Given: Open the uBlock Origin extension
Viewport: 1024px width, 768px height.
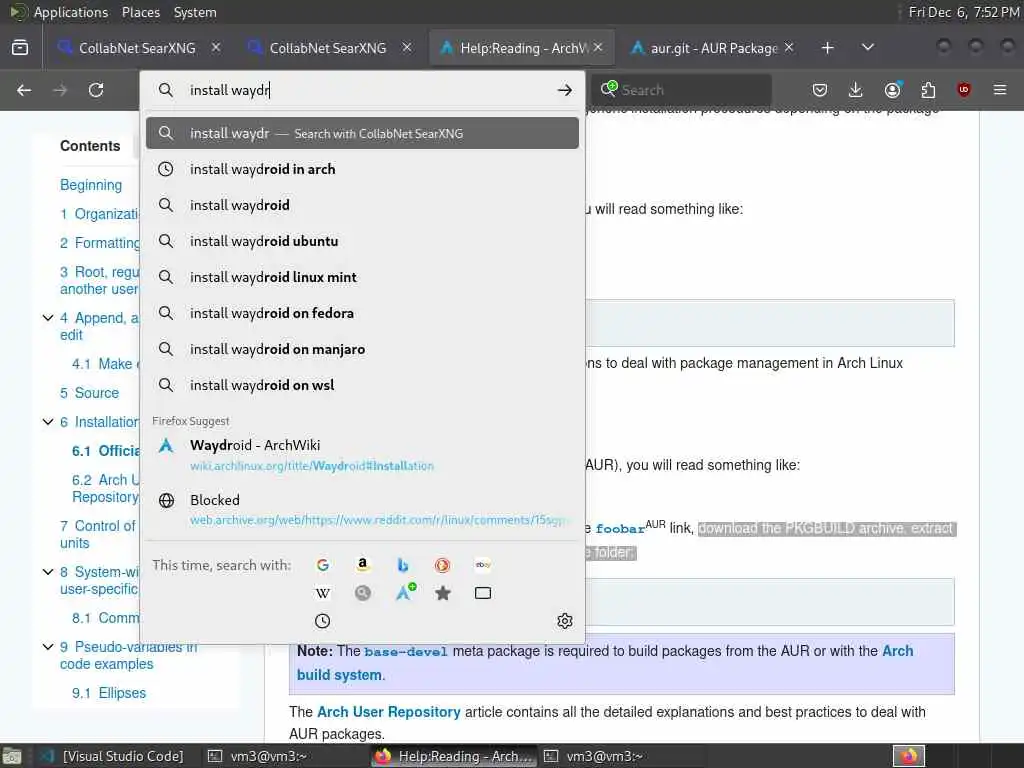Looking at the screenshot, I should [964, 90].
